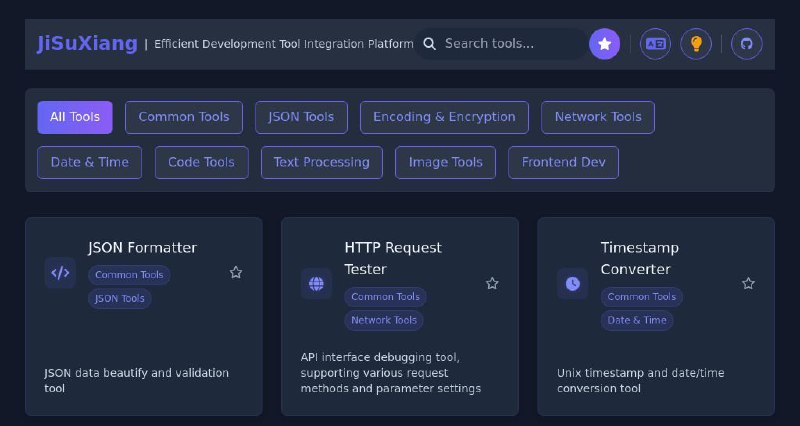Select the All Tools category tab

pyautogui.click(x=75, y=117)
